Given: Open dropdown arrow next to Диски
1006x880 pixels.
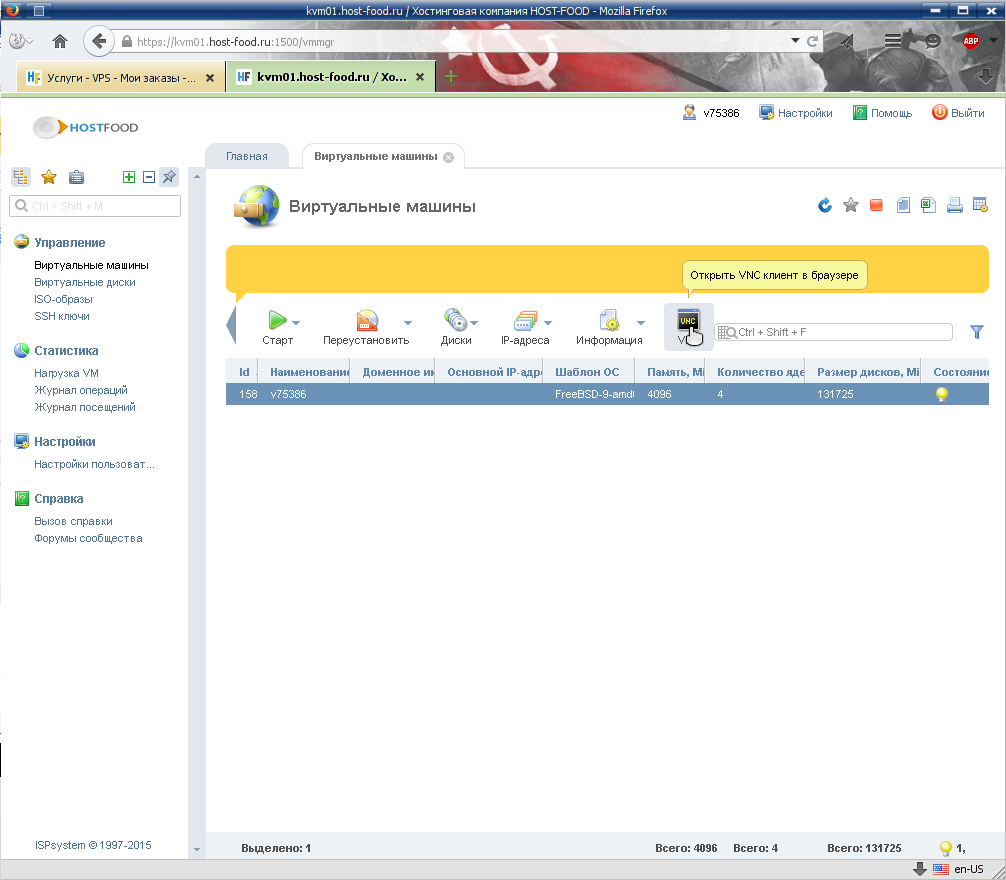Looking at the screenshot, I should (474, 323).
